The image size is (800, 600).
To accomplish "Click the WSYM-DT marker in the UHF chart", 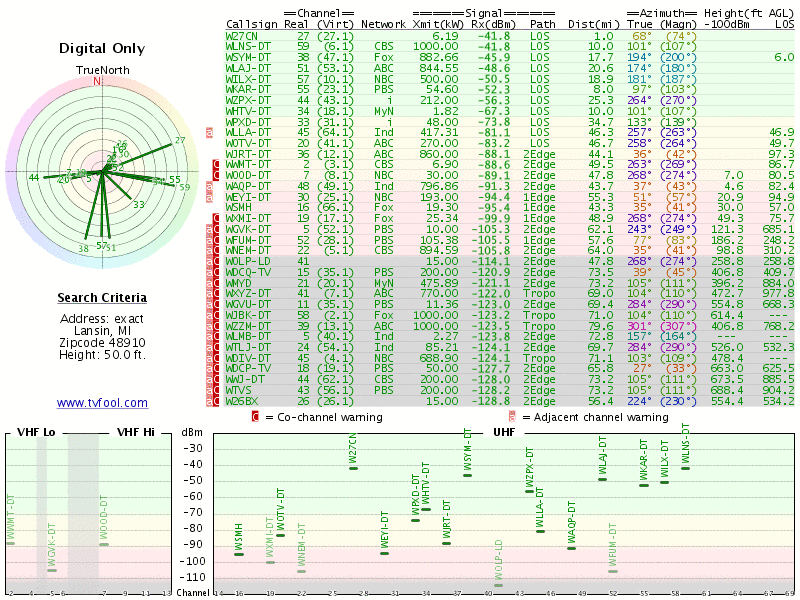I will [x=467, y=475].
